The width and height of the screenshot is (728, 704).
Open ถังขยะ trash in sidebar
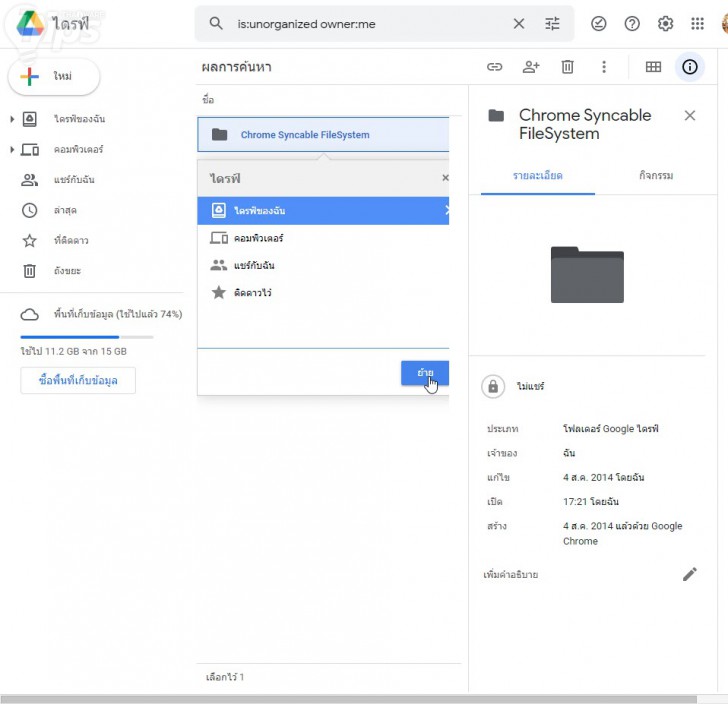[x=67, y=271]
